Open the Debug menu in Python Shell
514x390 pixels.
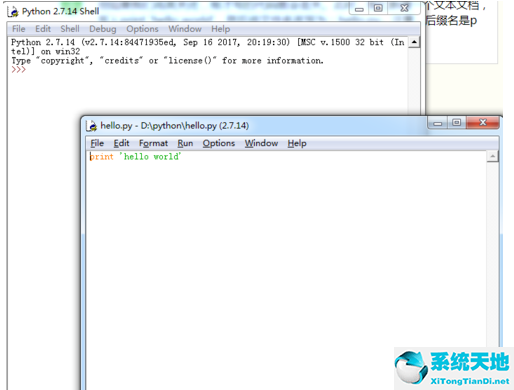click(103, 29)
